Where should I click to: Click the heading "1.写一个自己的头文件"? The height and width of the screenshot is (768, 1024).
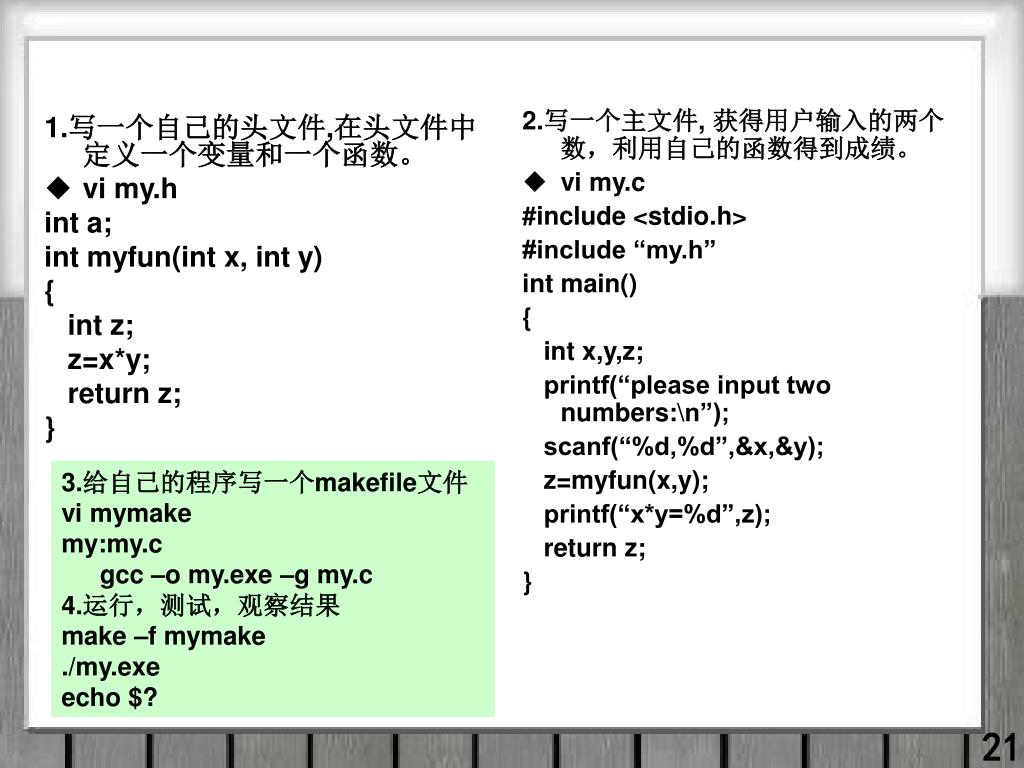pos(188,127)
